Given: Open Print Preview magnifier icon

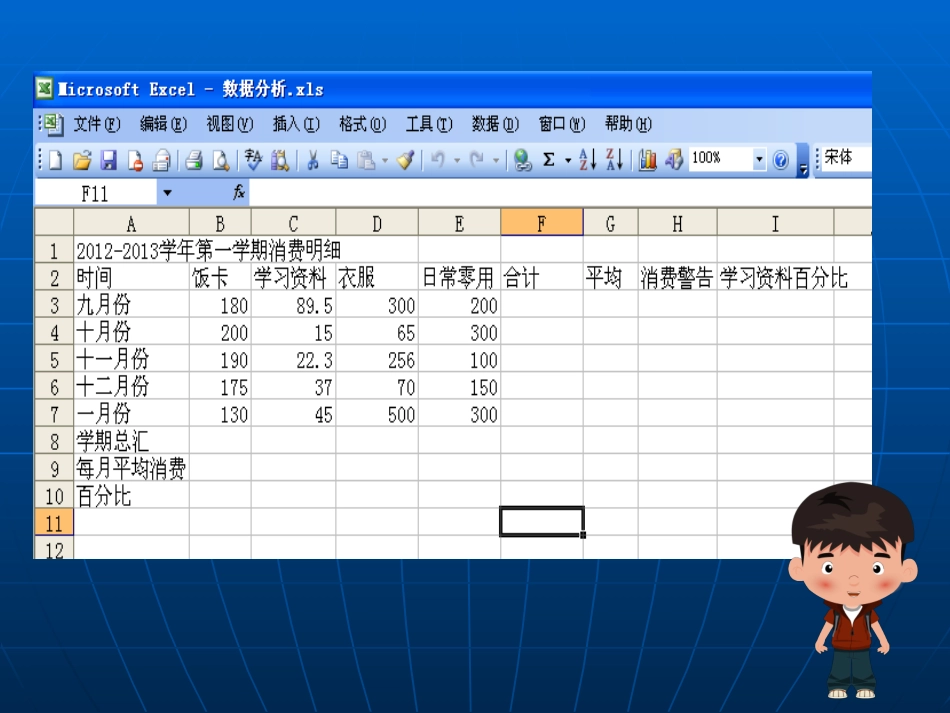Looking at the screenshot, I should pos(221,161).
